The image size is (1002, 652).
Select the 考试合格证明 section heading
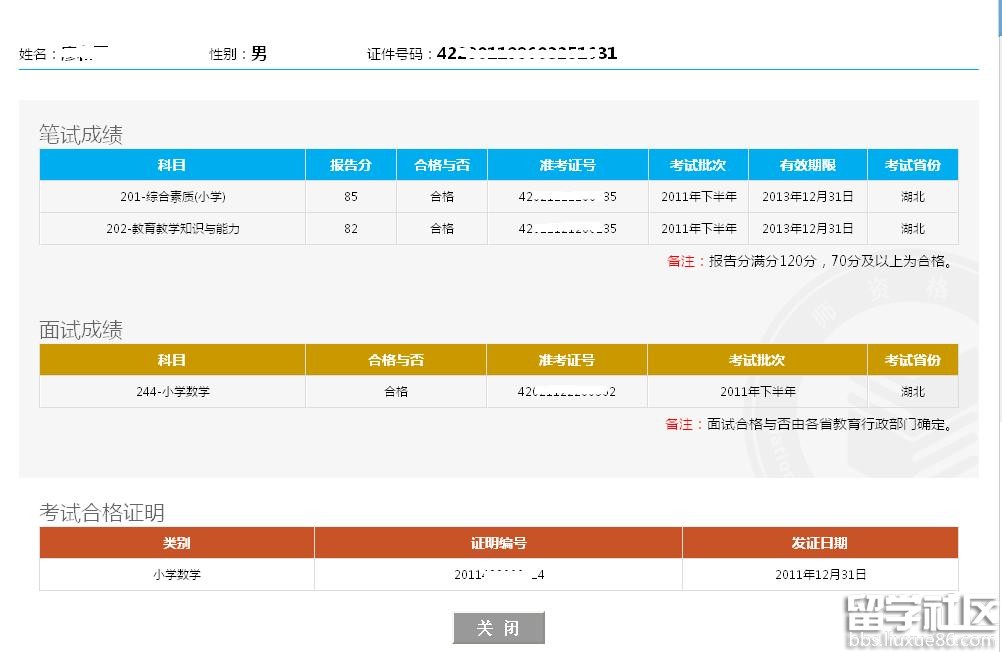(x=101, y=513)
